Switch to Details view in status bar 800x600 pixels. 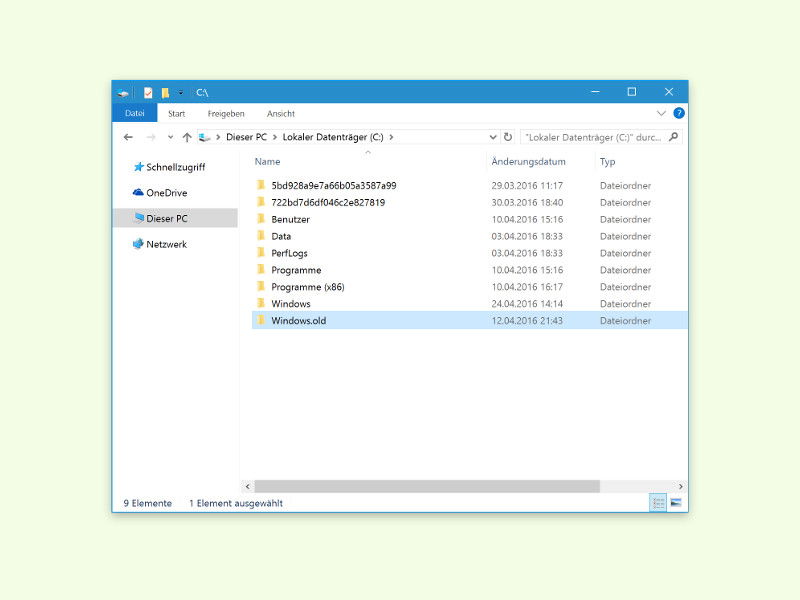658,503
